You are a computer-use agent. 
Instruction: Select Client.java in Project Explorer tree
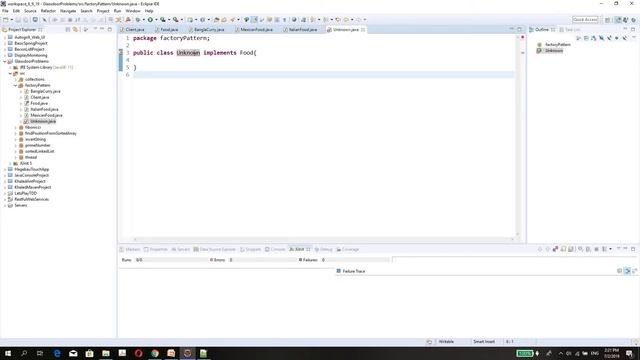coord(40,97)
